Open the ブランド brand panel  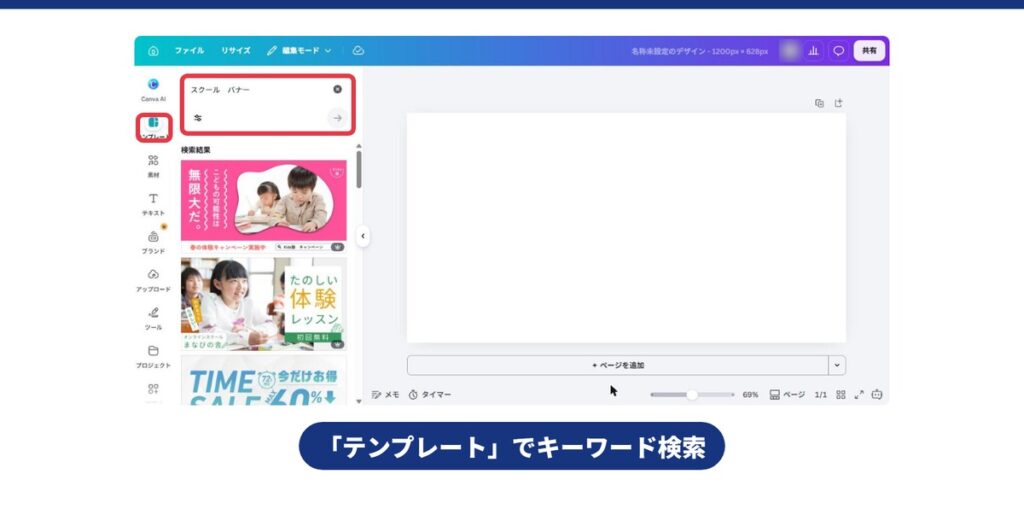coord(153,242)
